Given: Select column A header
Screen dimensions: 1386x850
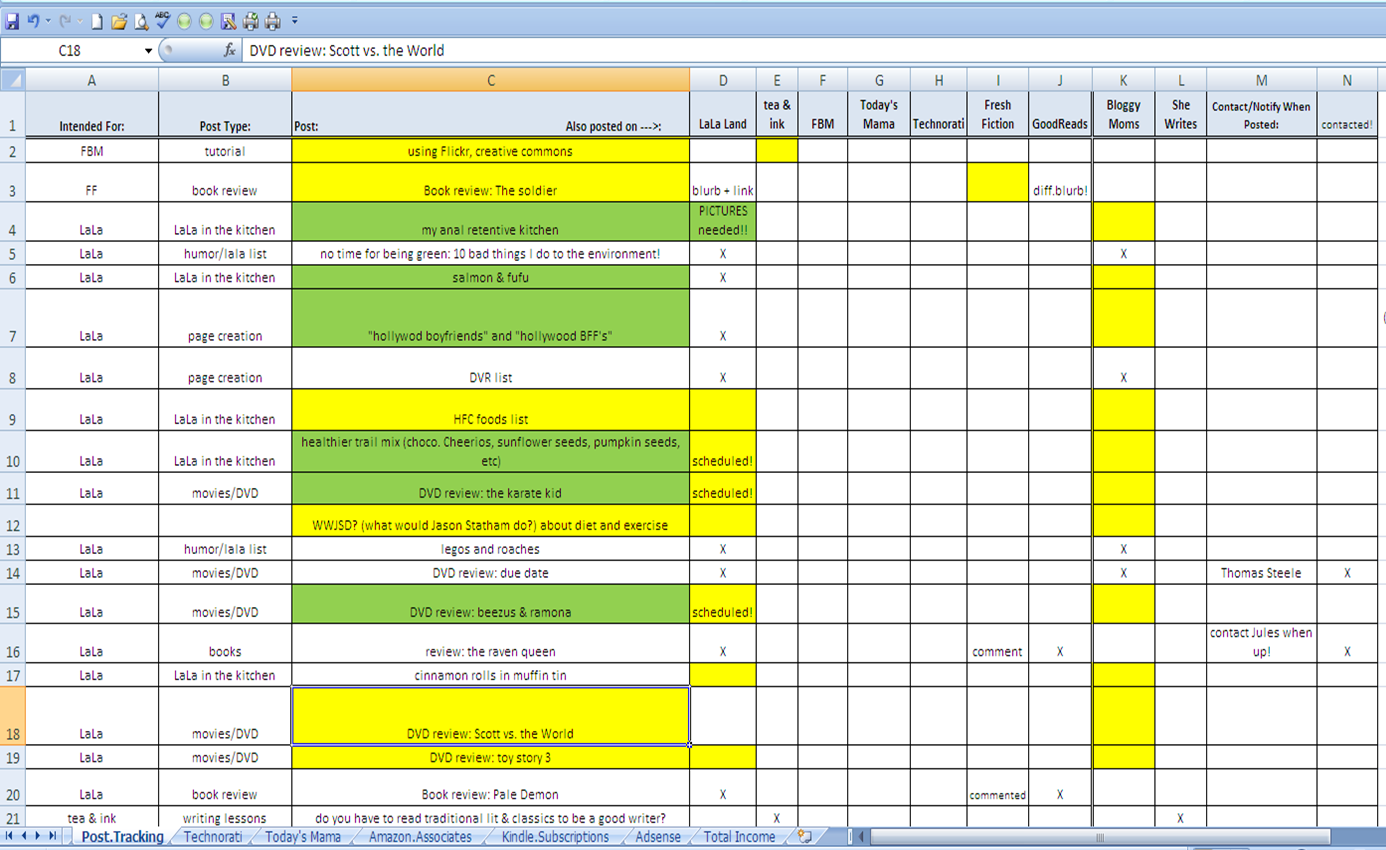Looking at the screenshot, I should [91, 80].
